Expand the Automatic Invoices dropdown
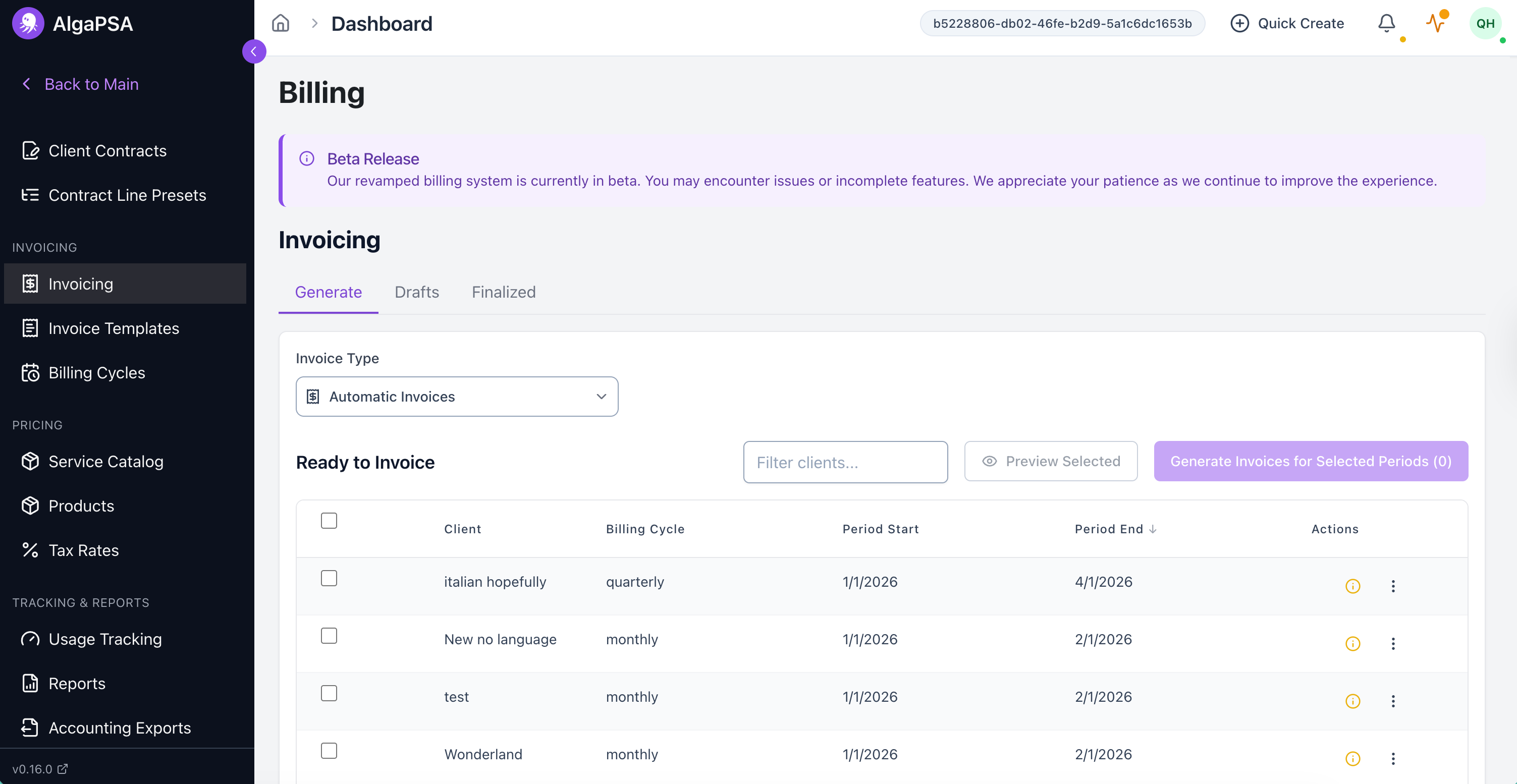The height and width of the screenshot is (784, 1517). click(x=456, y=397)
